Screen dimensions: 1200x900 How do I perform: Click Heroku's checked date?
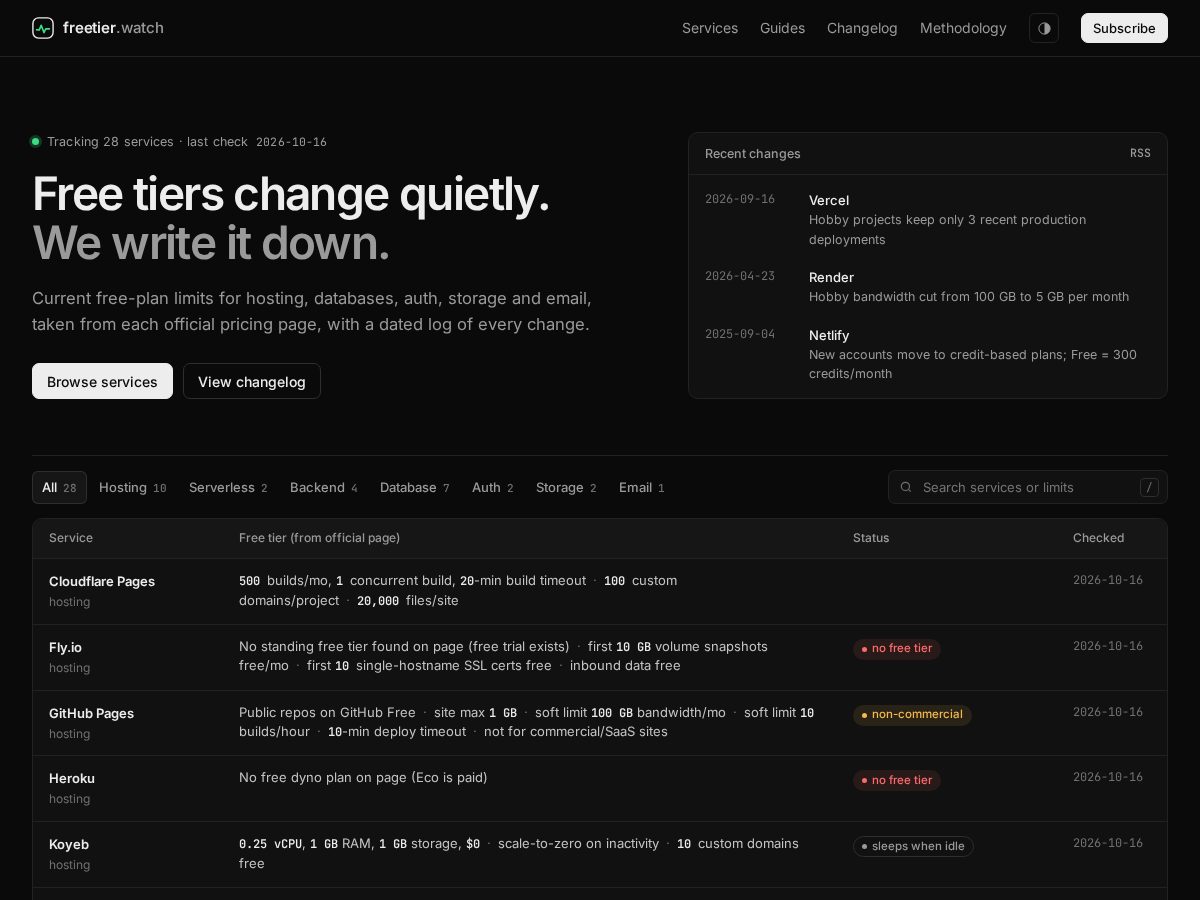pos(1108,777)
